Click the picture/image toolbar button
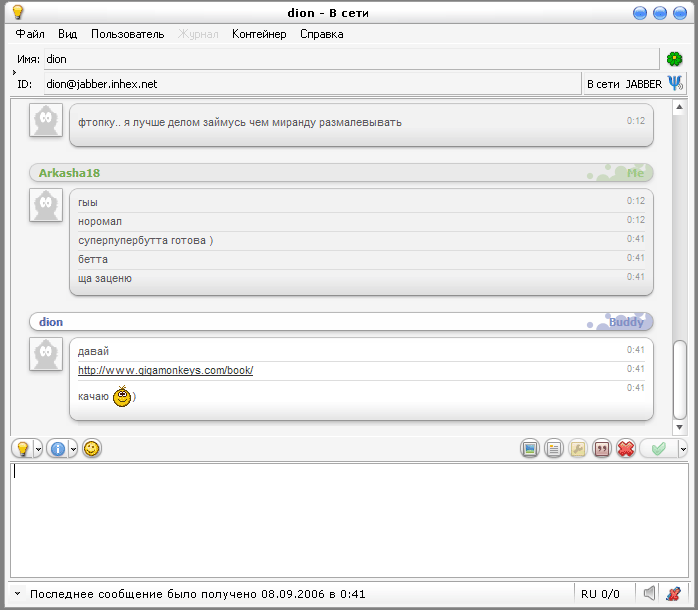698x610 pixels. pos(530,449)
